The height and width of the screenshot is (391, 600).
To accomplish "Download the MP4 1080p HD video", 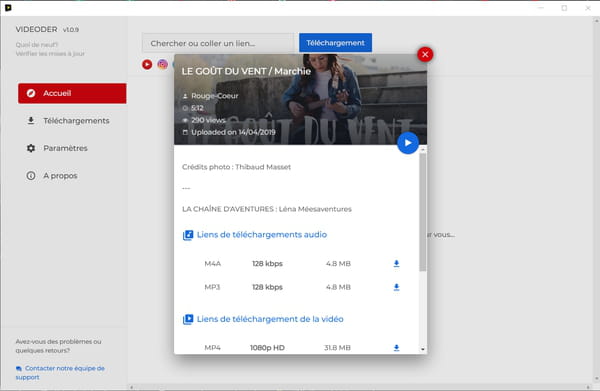I will pos(396,348).
